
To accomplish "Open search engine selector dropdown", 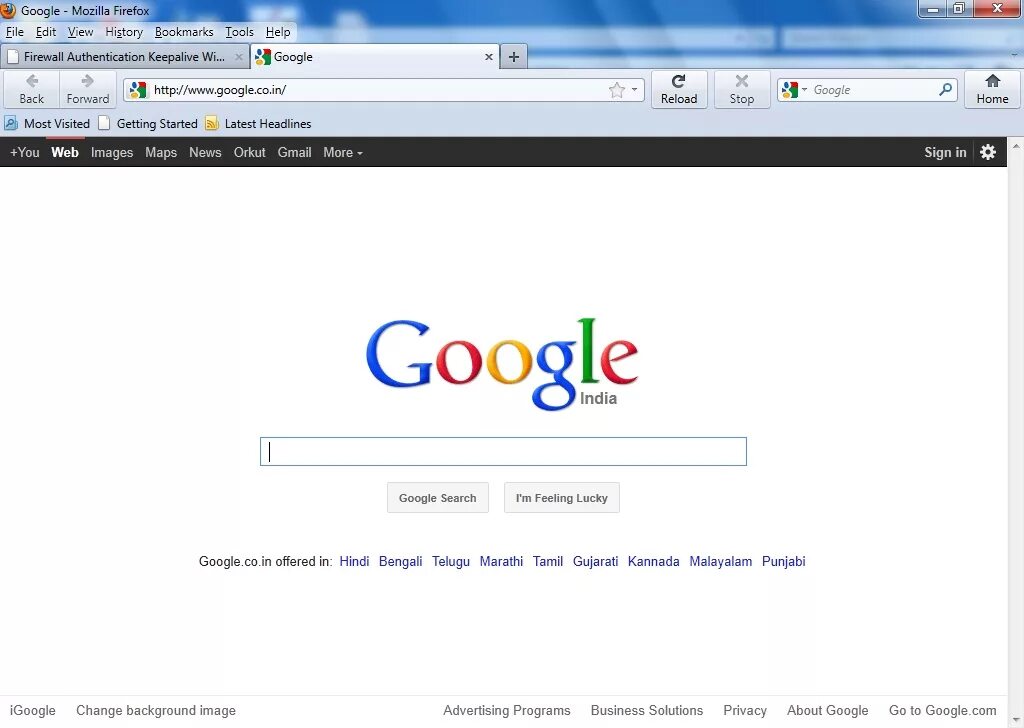I will click(794, 89).
